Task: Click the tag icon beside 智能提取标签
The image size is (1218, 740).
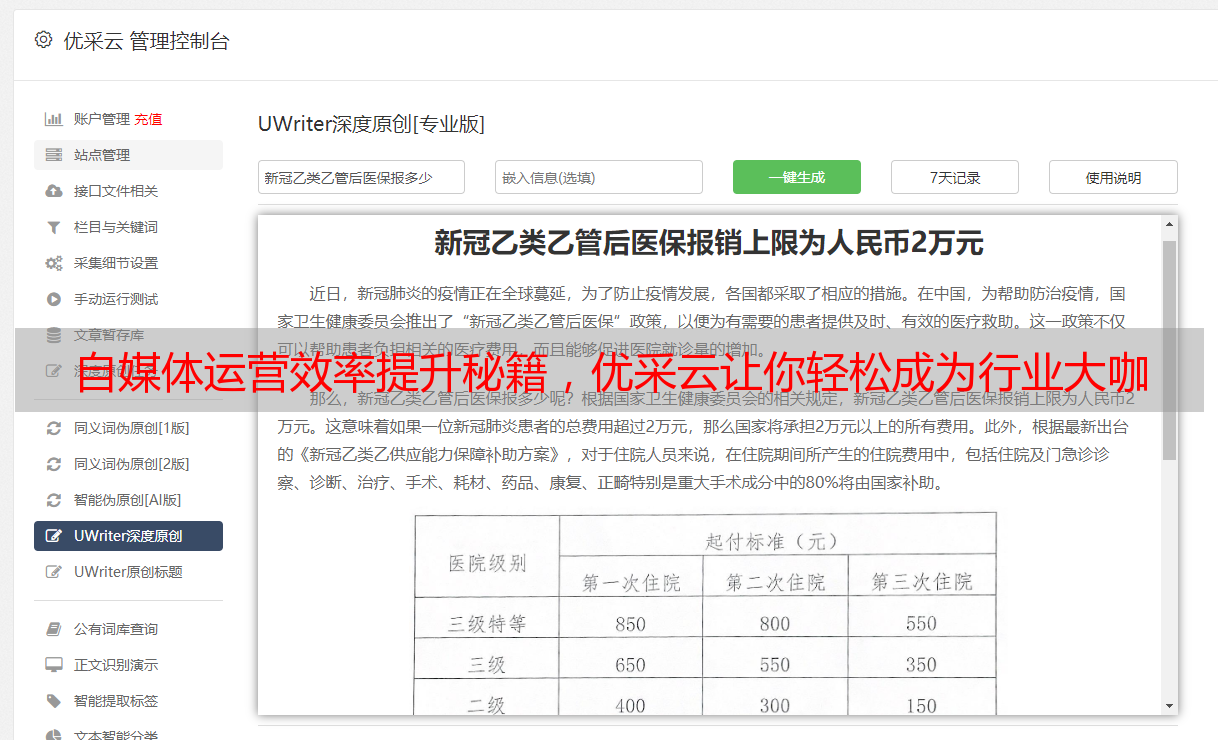Action: click(54, 701)
